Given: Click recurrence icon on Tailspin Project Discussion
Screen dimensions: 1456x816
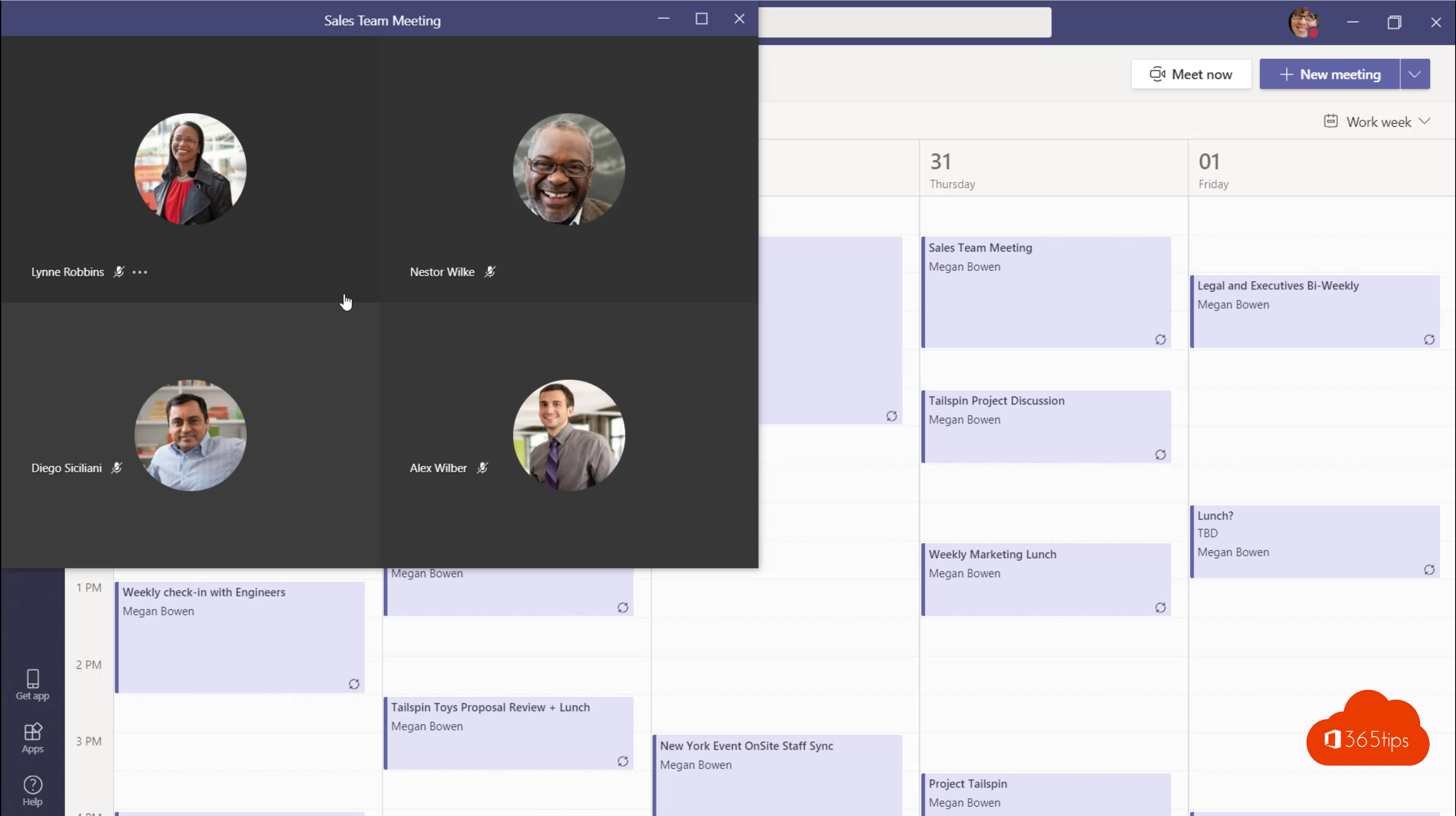Looking at the screenshot, I should 1160,455.
